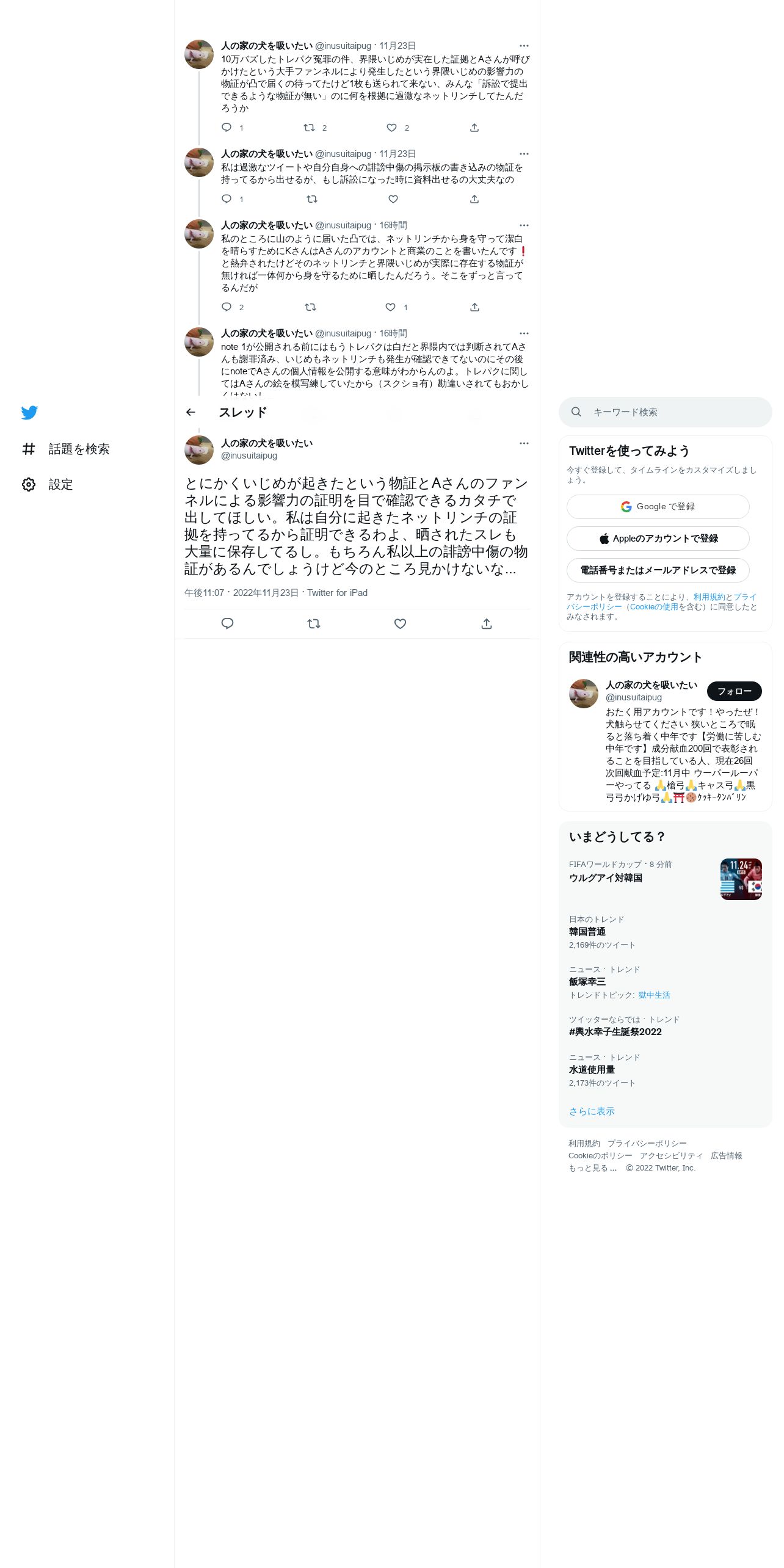This screenshot has height=1568, width=784.
Task: Open the ウルグアイ対韓国 thumbnail image
Action: coord(741,879)
